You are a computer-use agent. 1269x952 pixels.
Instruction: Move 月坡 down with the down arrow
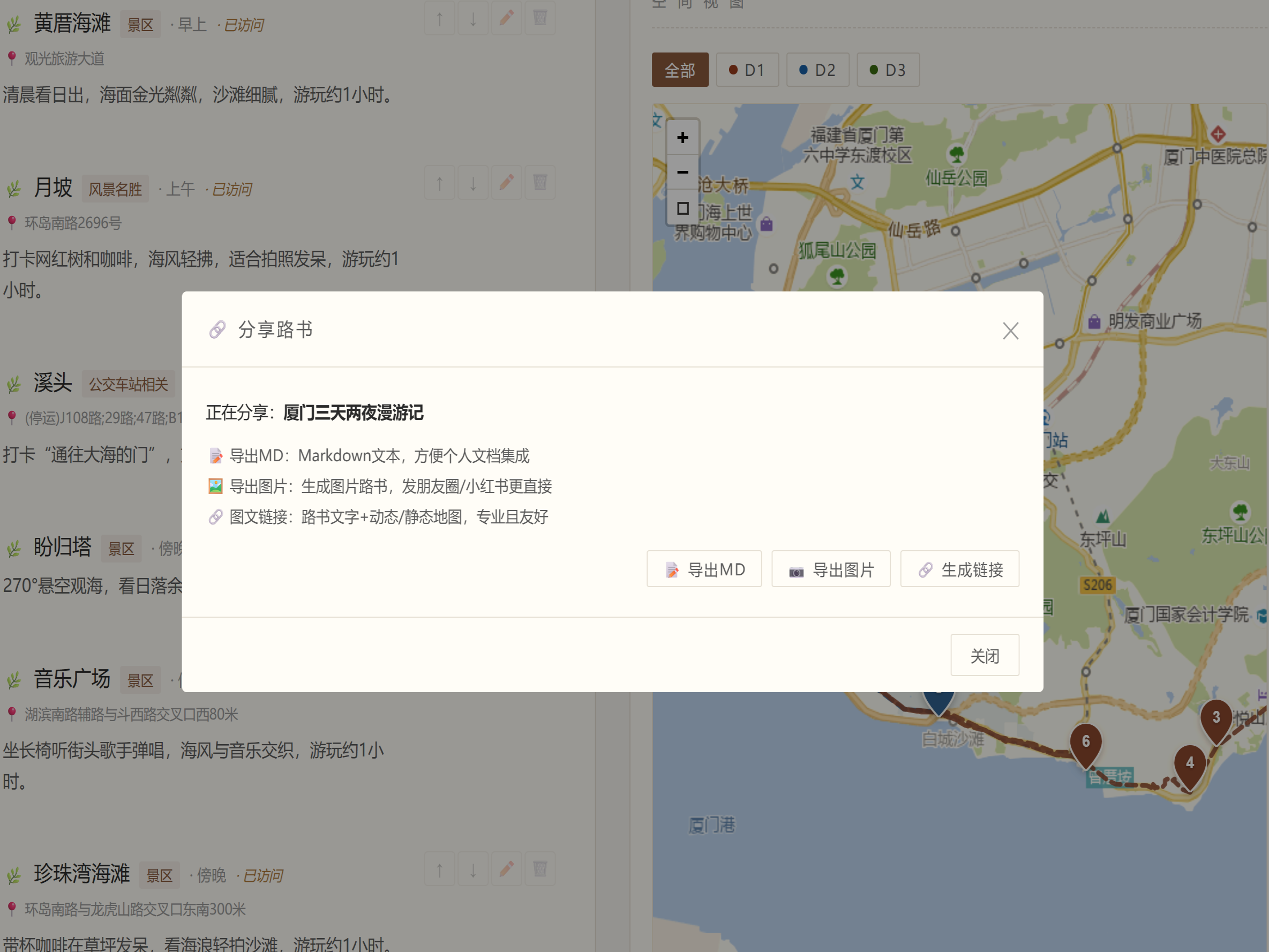coord(472,183)
